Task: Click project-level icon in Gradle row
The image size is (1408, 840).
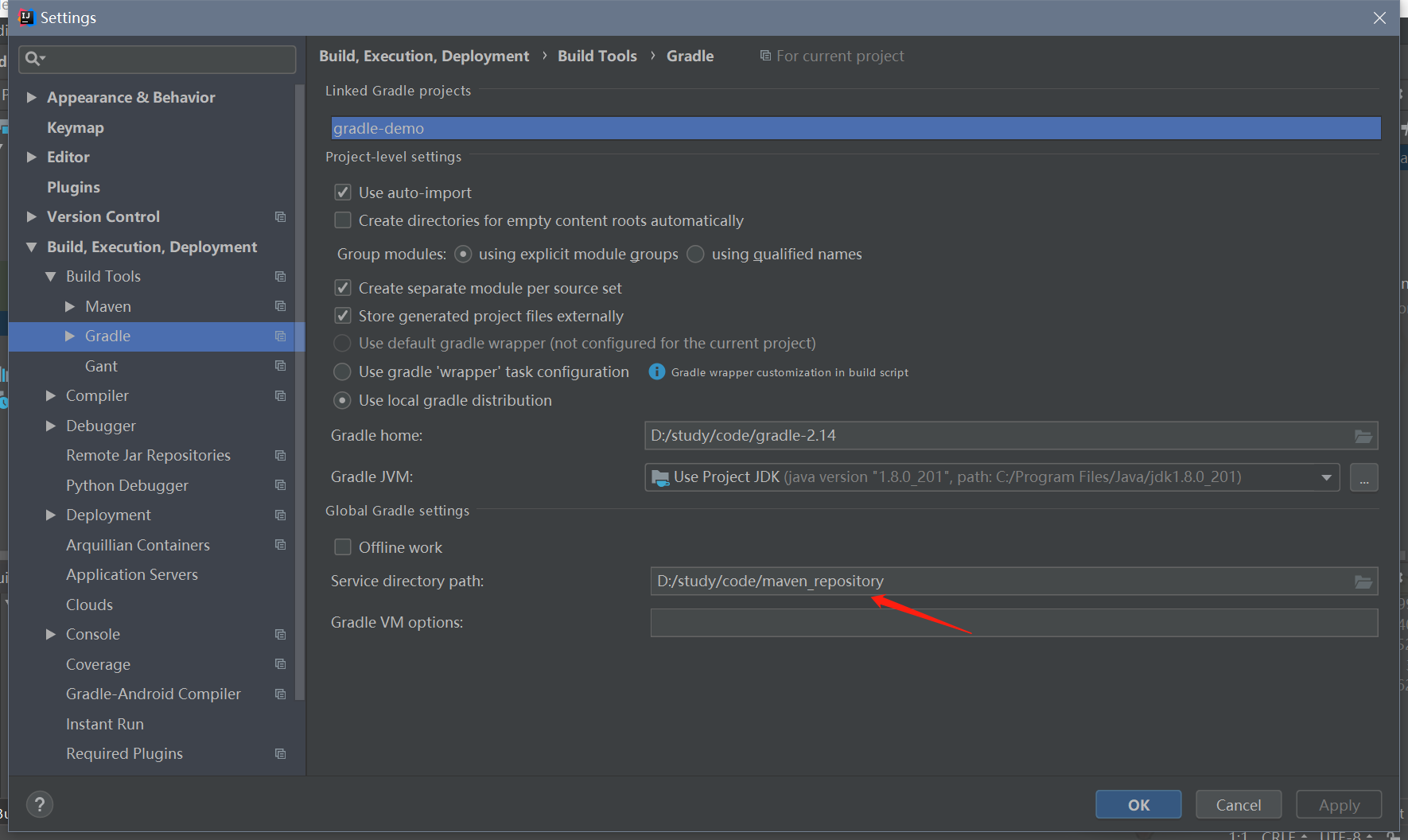Action: (280, 336)
